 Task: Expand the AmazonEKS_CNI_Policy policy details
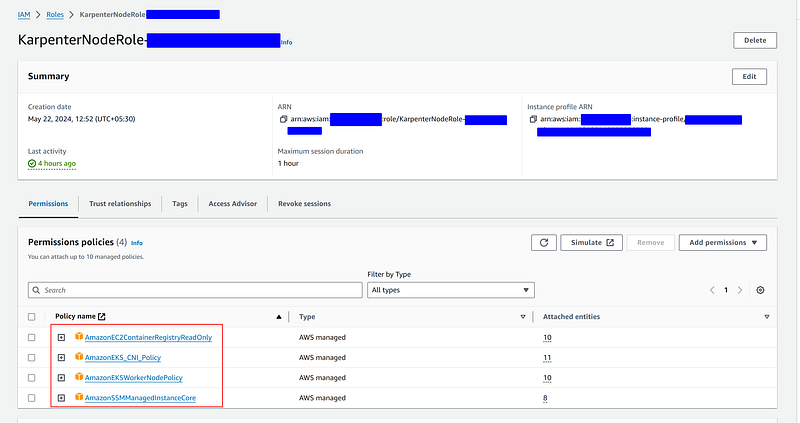tap(61, 358)
